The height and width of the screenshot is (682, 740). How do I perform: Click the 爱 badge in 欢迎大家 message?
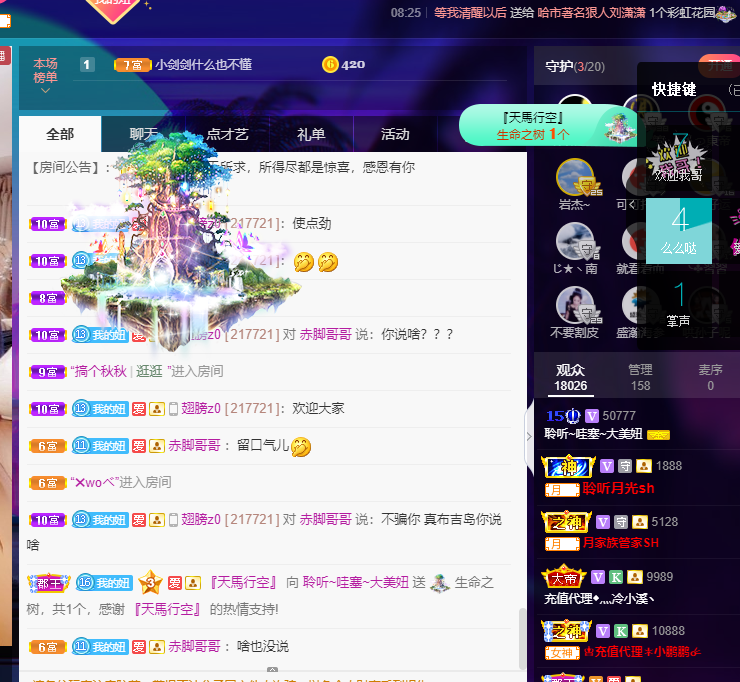tap(139, 409)
